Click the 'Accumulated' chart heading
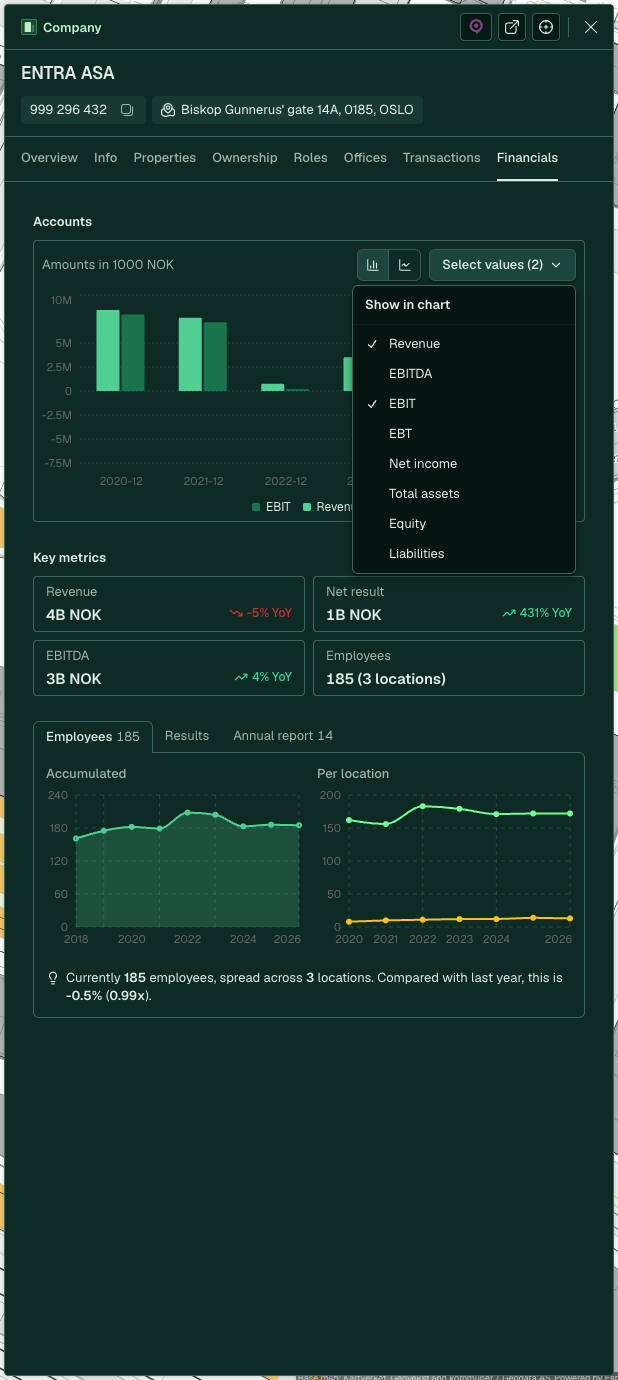 pyautogui.click(x=86, y=773)
